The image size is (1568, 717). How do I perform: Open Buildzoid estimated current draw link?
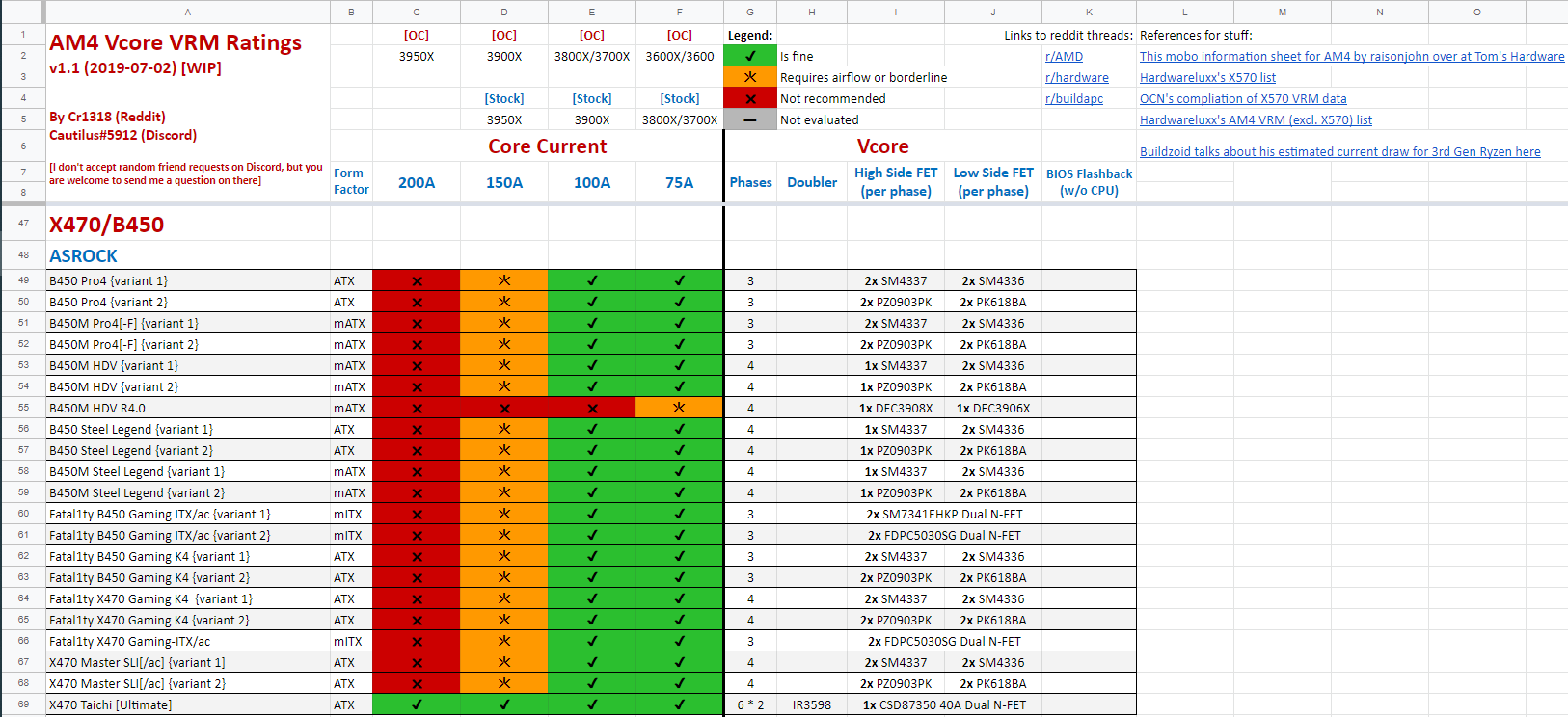(1339, 152)
